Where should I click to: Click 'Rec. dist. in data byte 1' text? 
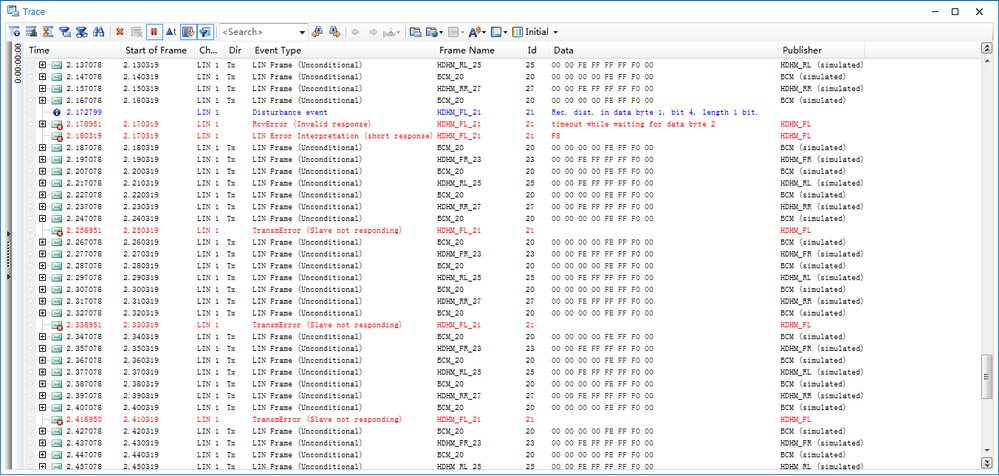pyautogui.click(x=606, y=112)
